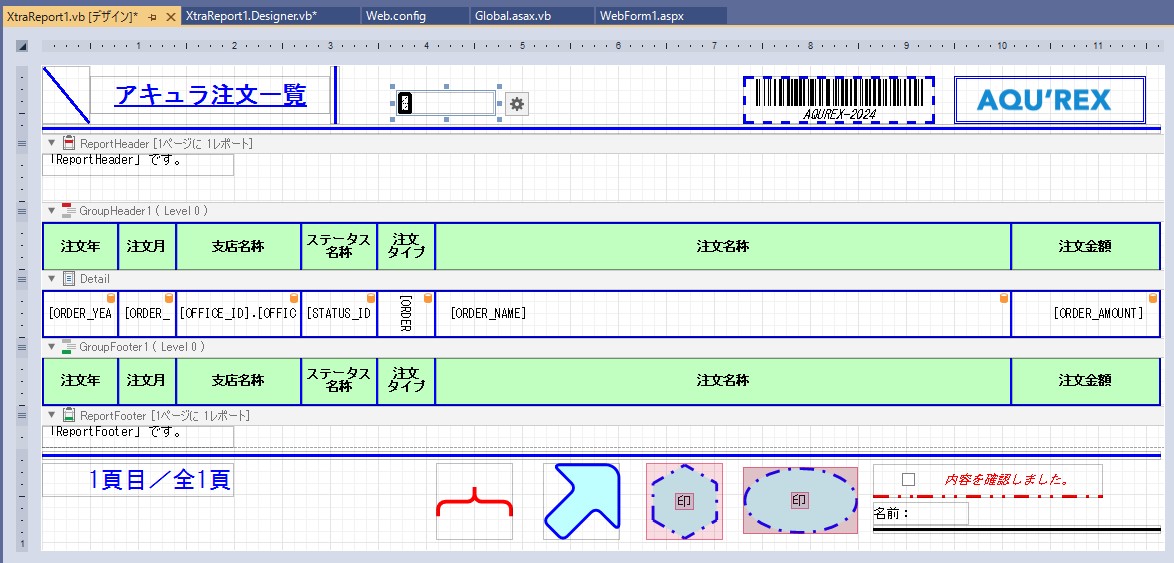
Task: Collapse the ReportFooter band
Action: (x=52, y=414)
